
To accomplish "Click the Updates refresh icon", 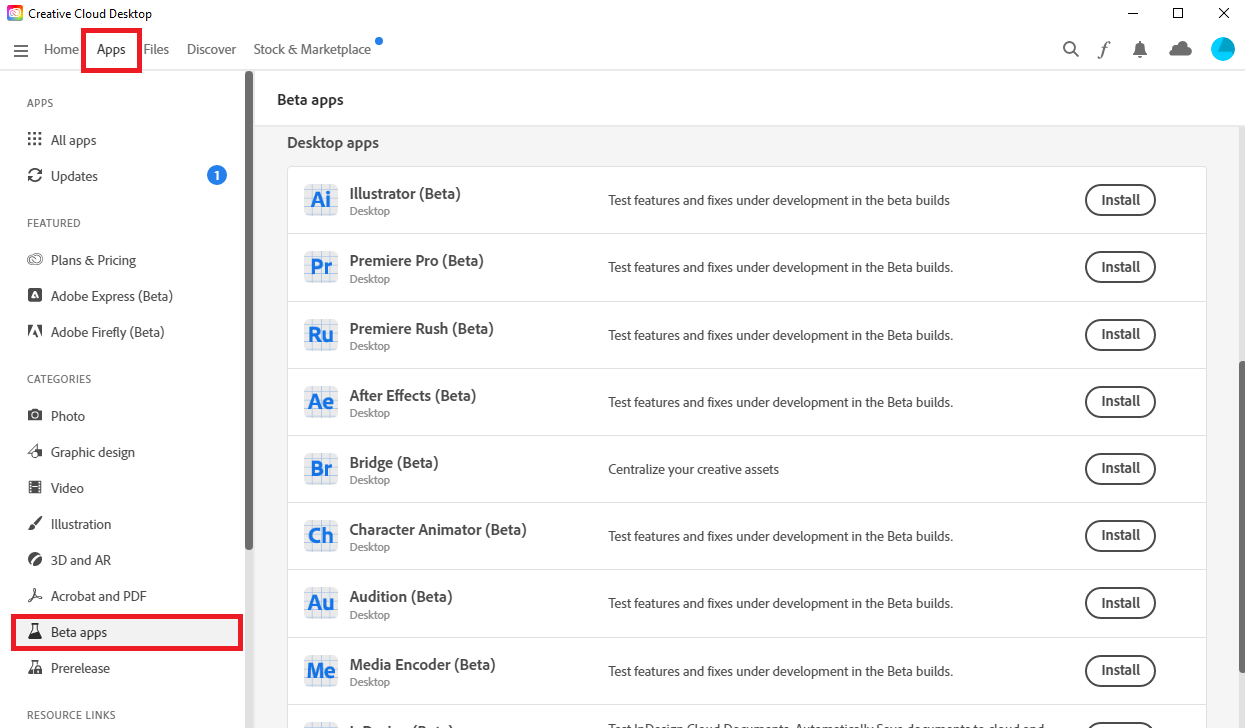I will (x=35, y=176).
